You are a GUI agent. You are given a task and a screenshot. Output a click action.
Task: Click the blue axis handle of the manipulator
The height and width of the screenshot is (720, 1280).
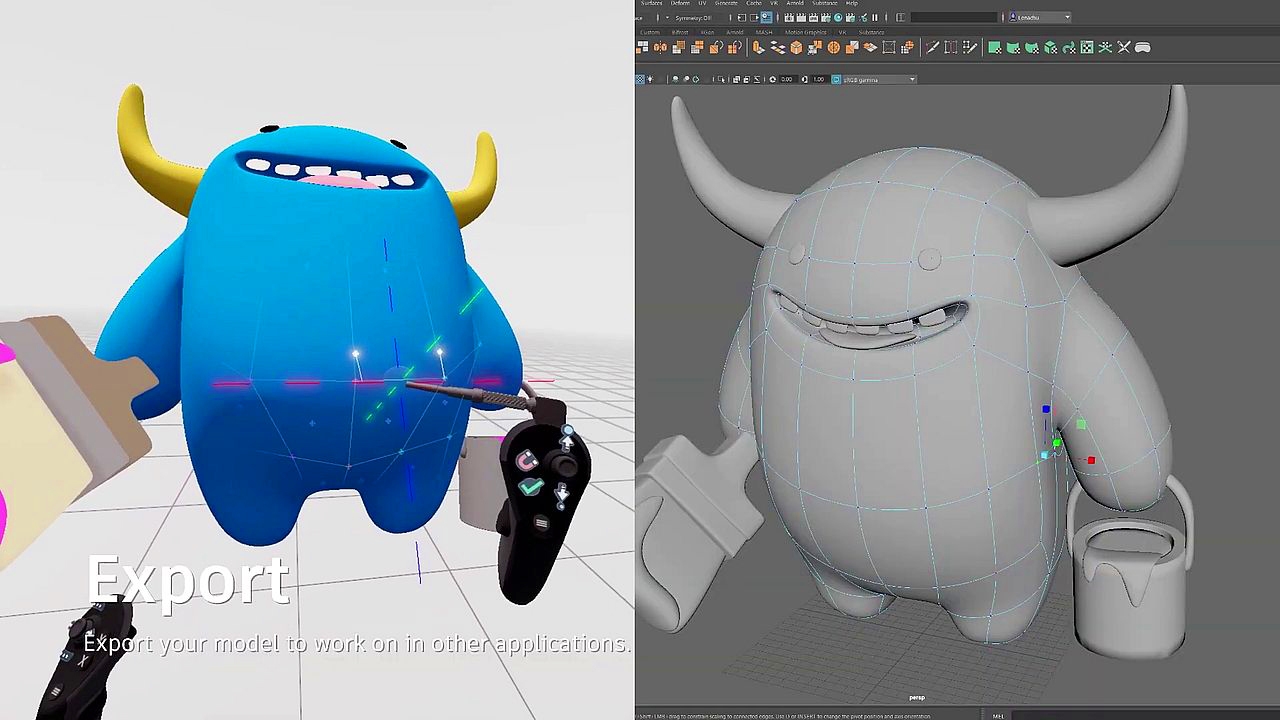pyautogui.click(x=1046, y=409)
